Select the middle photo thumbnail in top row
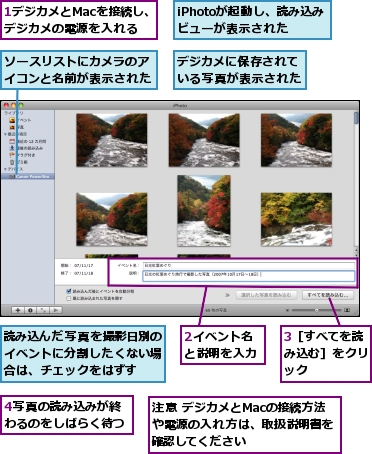The width and height of the screenshot is (372, 454). pos(204,140)
